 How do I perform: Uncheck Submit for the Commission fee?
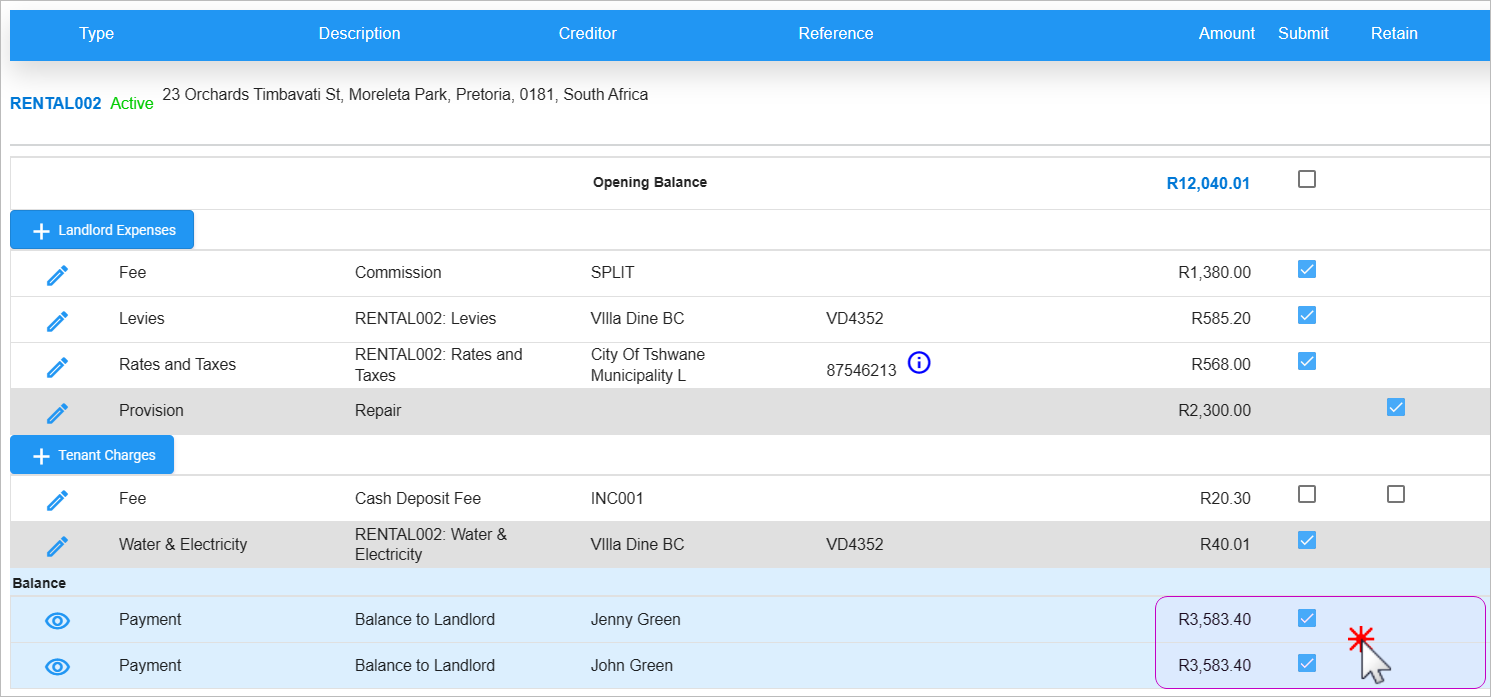[1306, 269]
